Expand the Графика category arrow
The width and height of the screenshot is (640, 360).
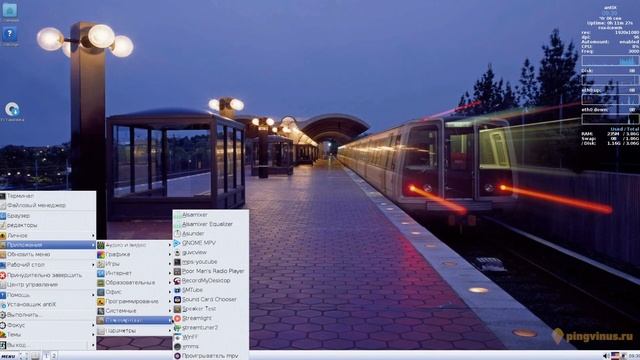point(170,254)
